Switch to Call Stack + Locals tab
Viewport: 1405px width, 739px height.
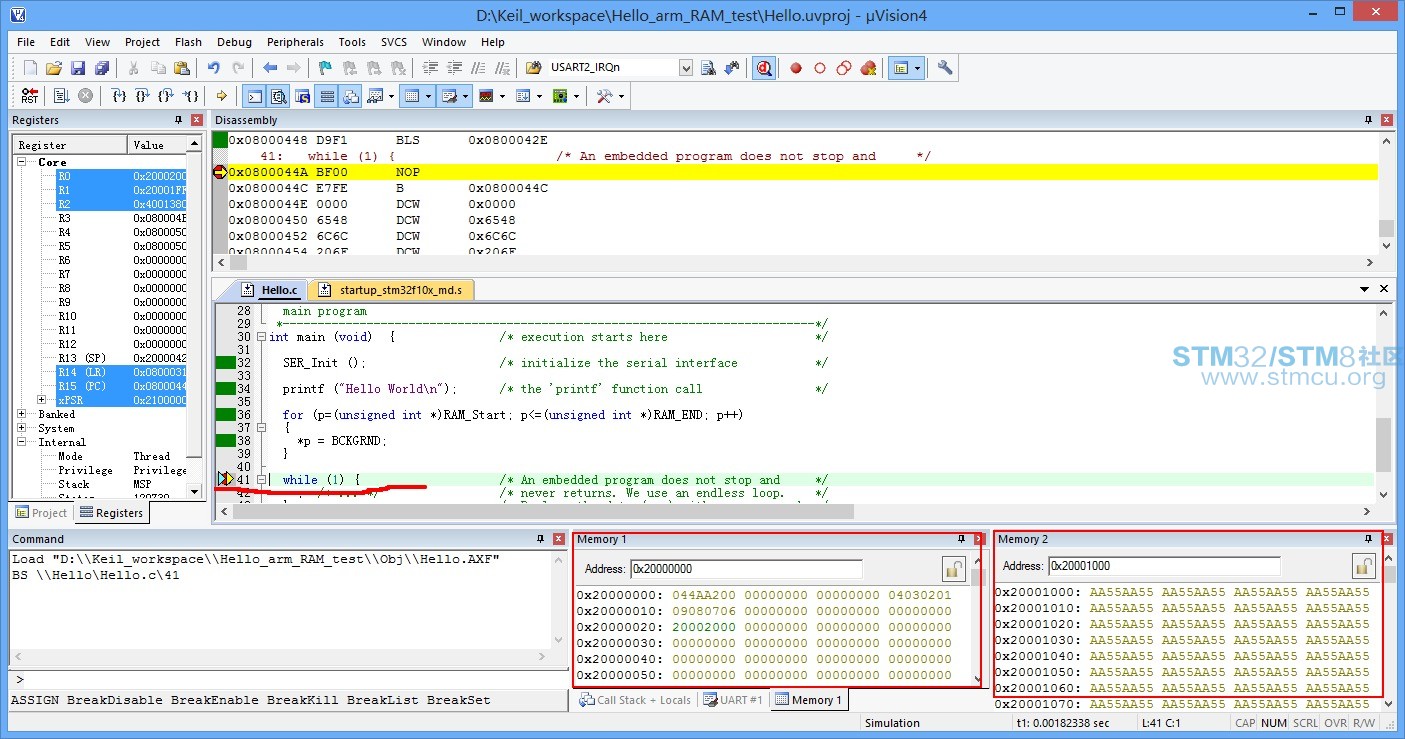click(635, 700)
